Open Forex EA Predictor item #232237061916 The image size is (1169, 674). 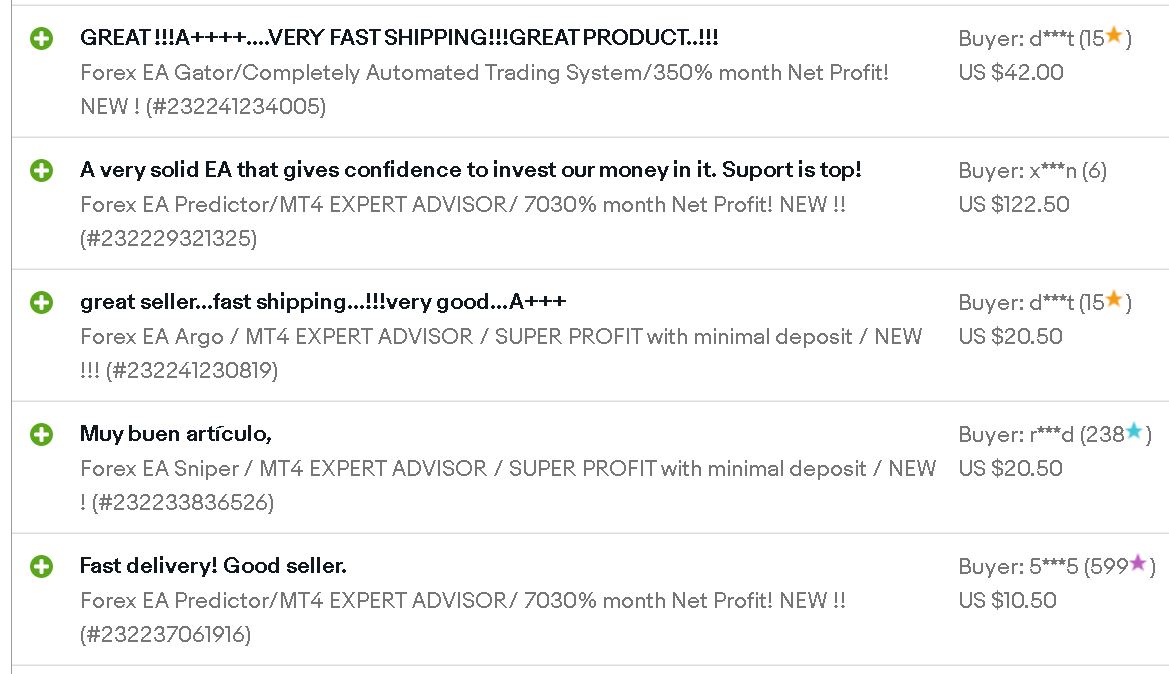click(463, 617)
